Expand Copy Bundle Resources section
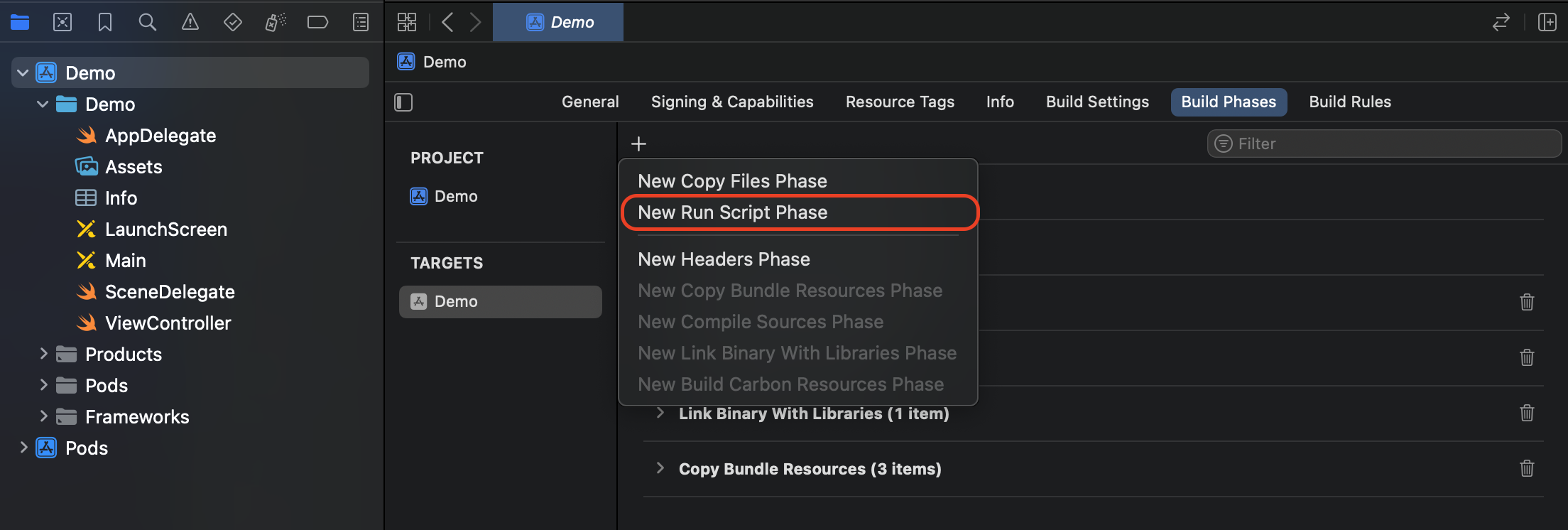Screen dimensions: 1568x530 (660, 468)
